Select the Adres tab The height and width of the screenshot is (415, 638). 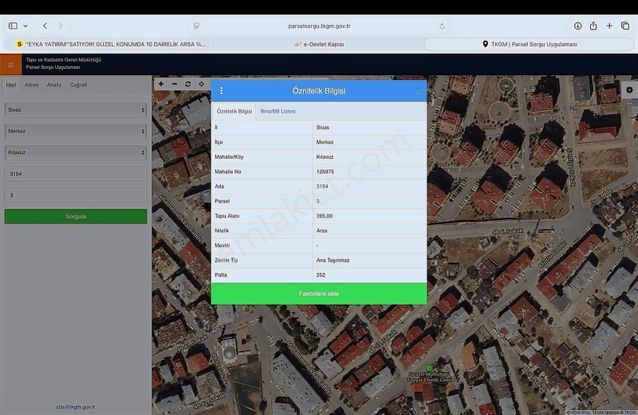(x=32, y=85)
